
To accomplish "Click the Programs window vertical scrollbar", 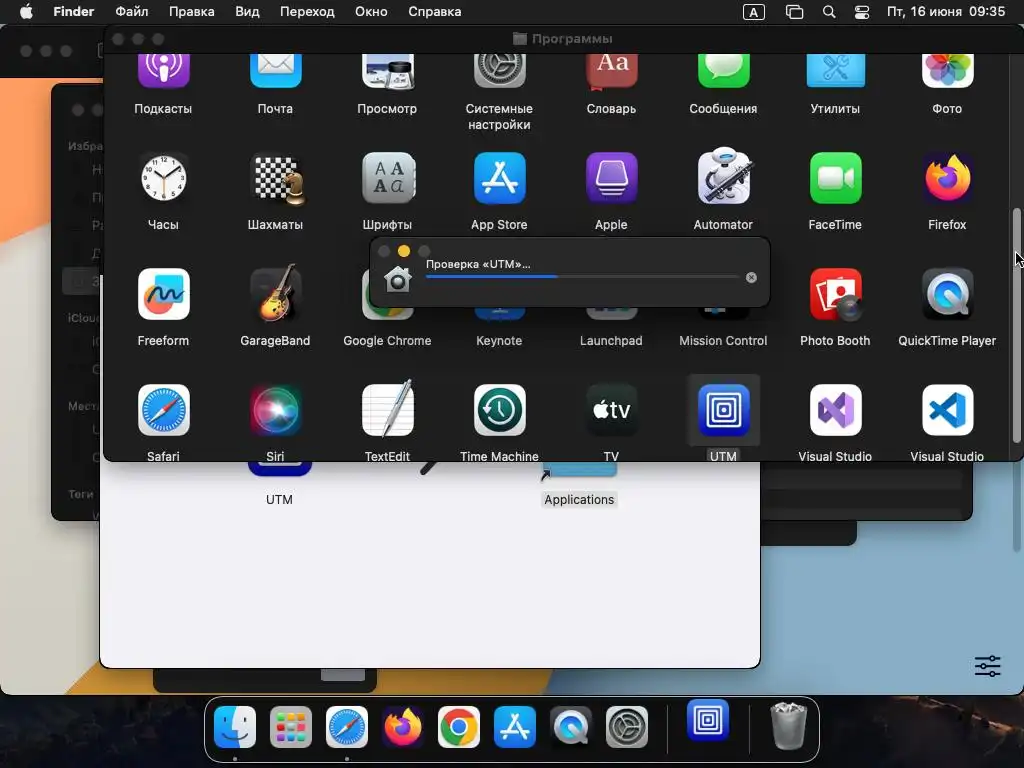I will coord(1016,325).
